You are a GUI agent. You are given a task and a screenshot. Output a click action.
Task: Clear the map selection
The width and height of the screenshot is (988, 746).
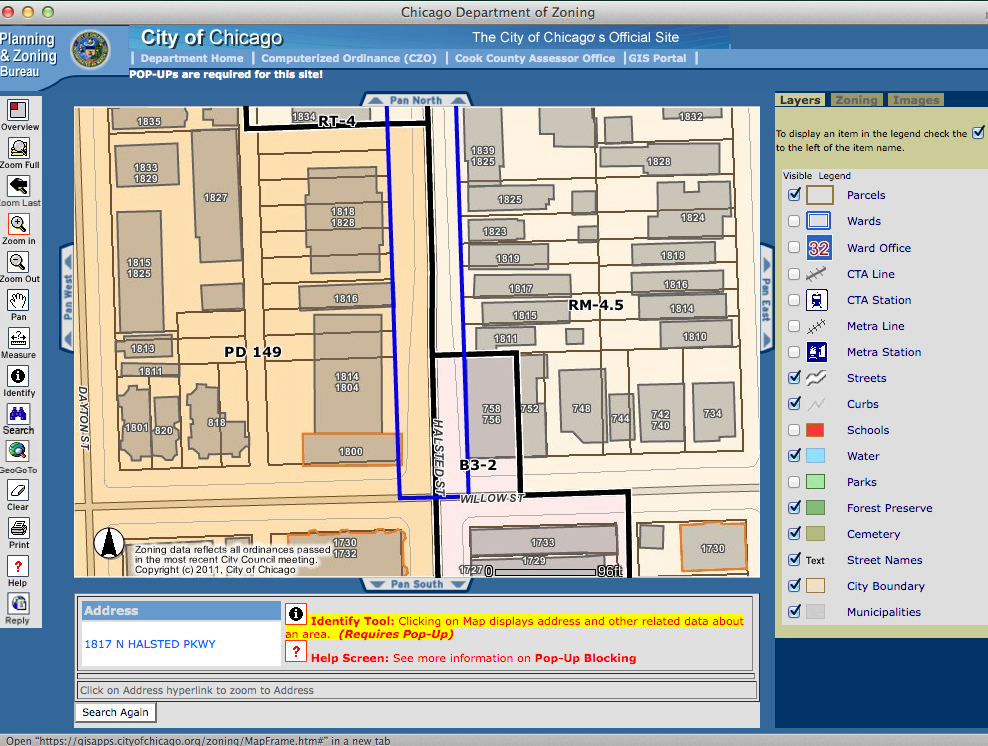18,490
